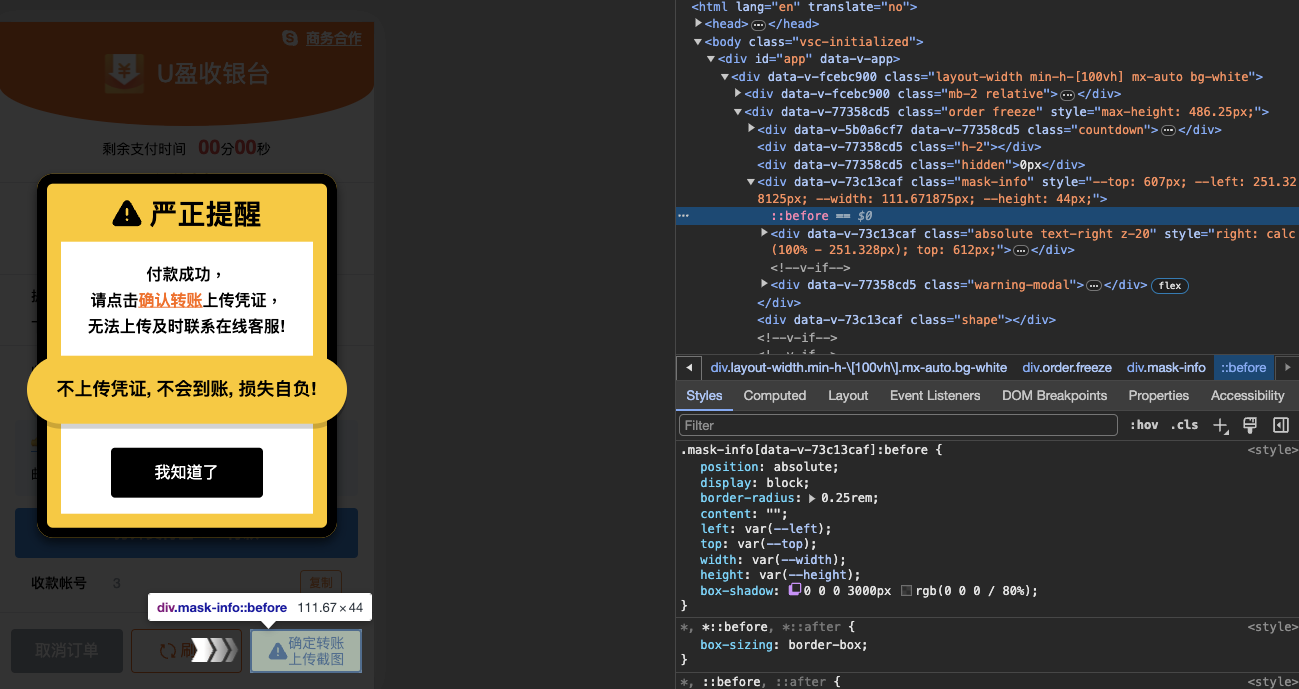
Task: Click the three-dot menu on the ::before row
Action: pos(683,215)
